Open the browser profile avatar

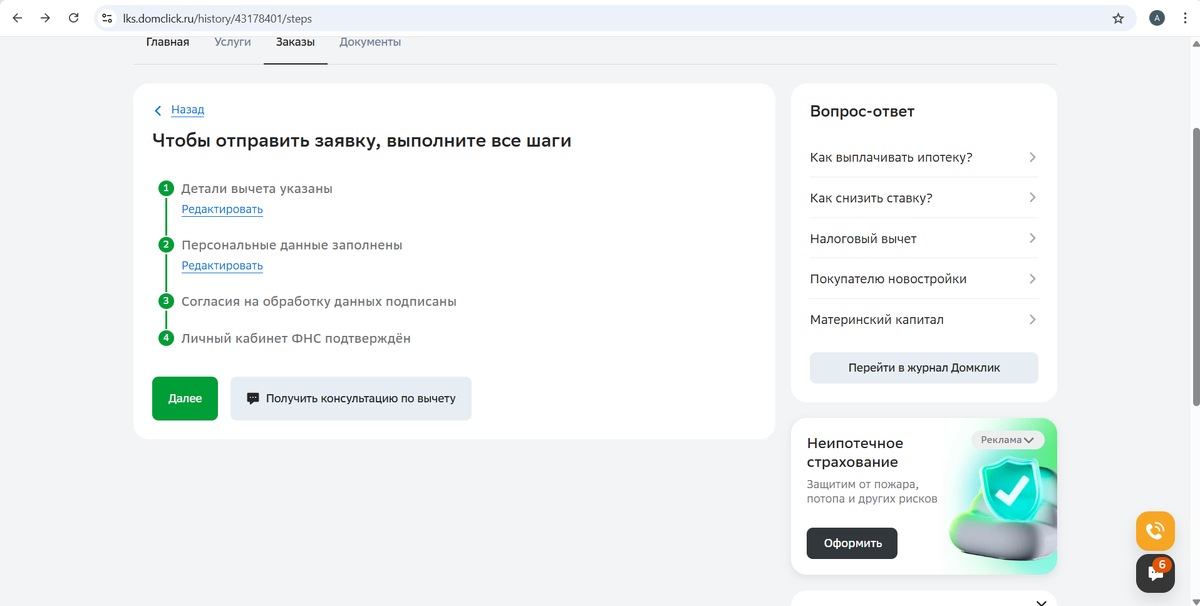pos(1157,18)
